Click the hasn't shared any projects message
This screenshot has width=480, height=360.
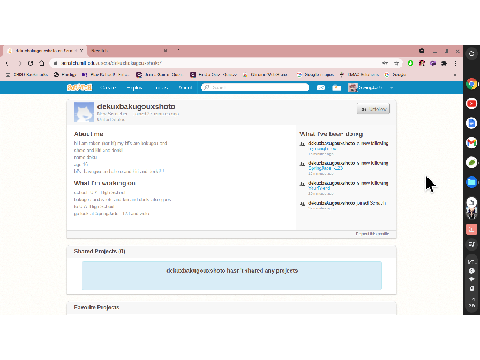pos(232,271)
